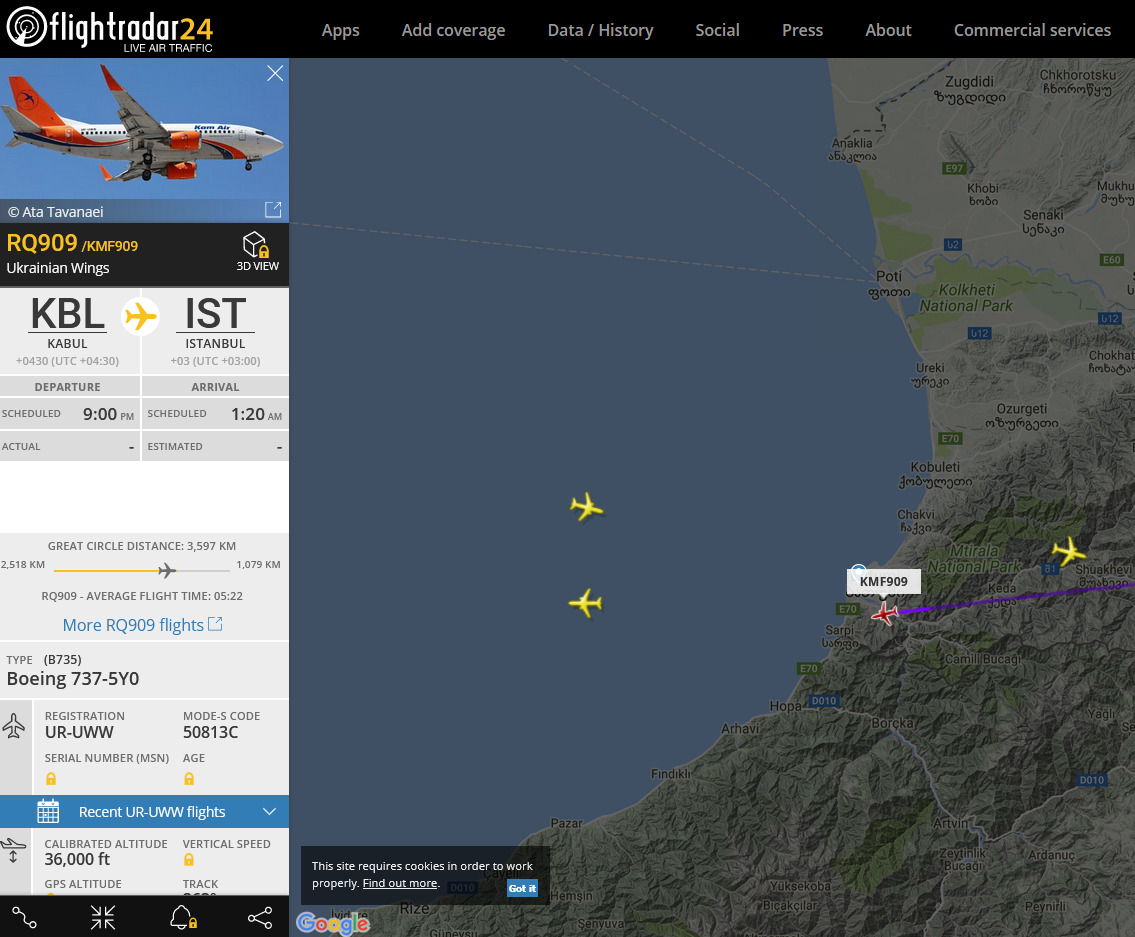1135x937 pixels.
Task: Click the Kam Air aircraft photo
Action: 145,129
